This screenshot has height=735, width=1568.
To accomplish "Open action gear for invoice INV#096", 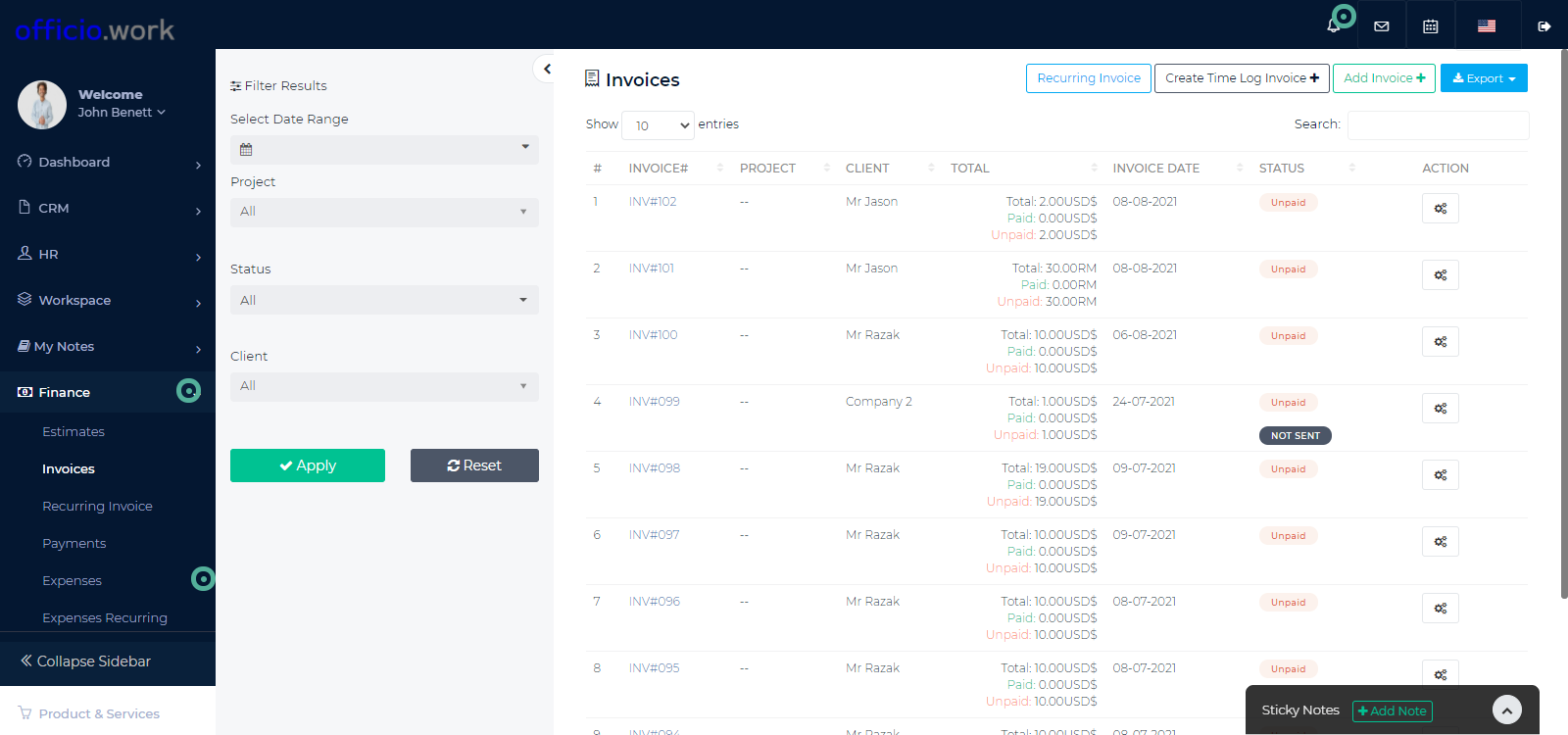I will click(x=1441, y=608).
